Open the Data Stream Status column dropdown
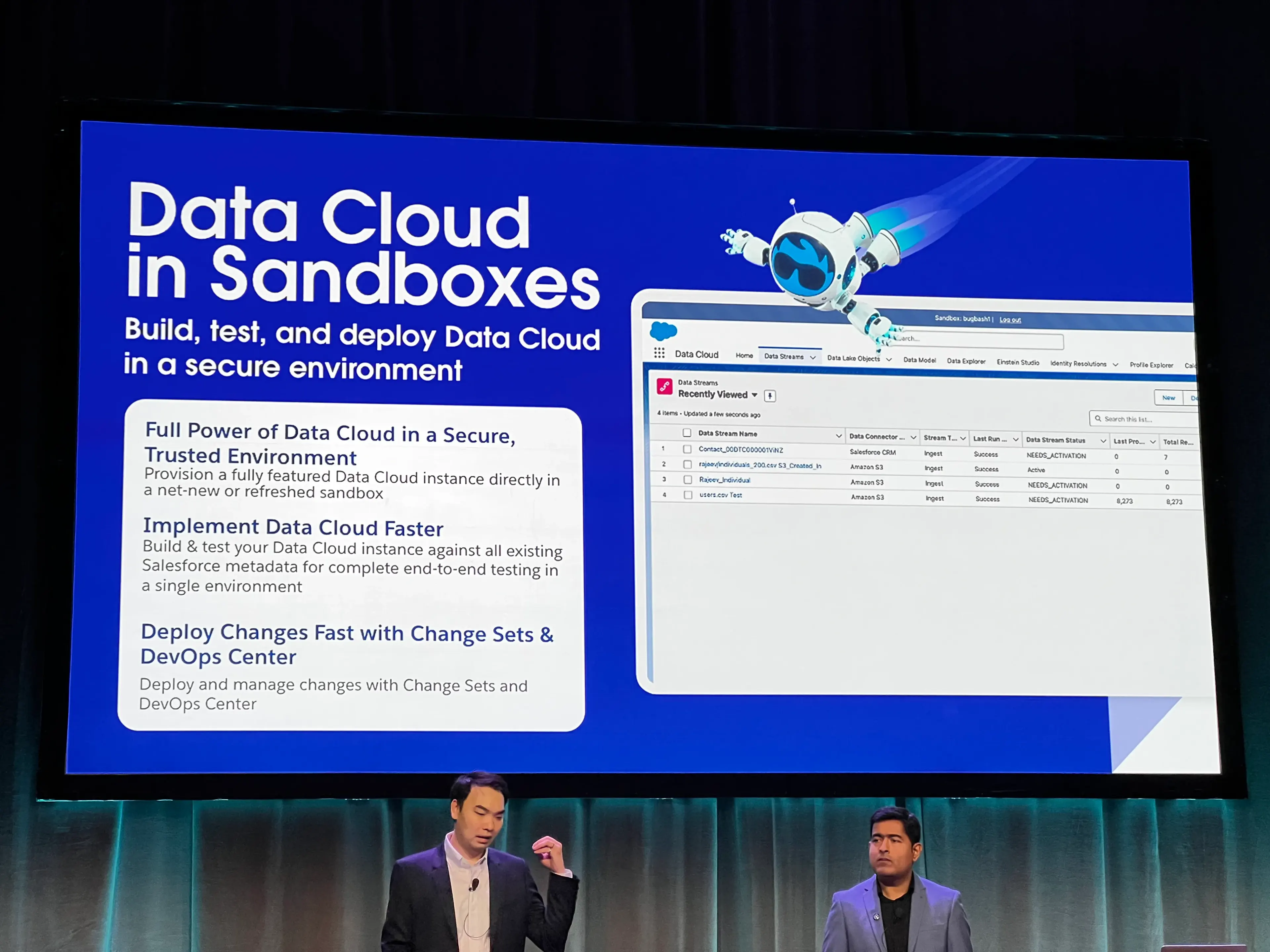The image size is (1270, 952). click(1103, 441)
